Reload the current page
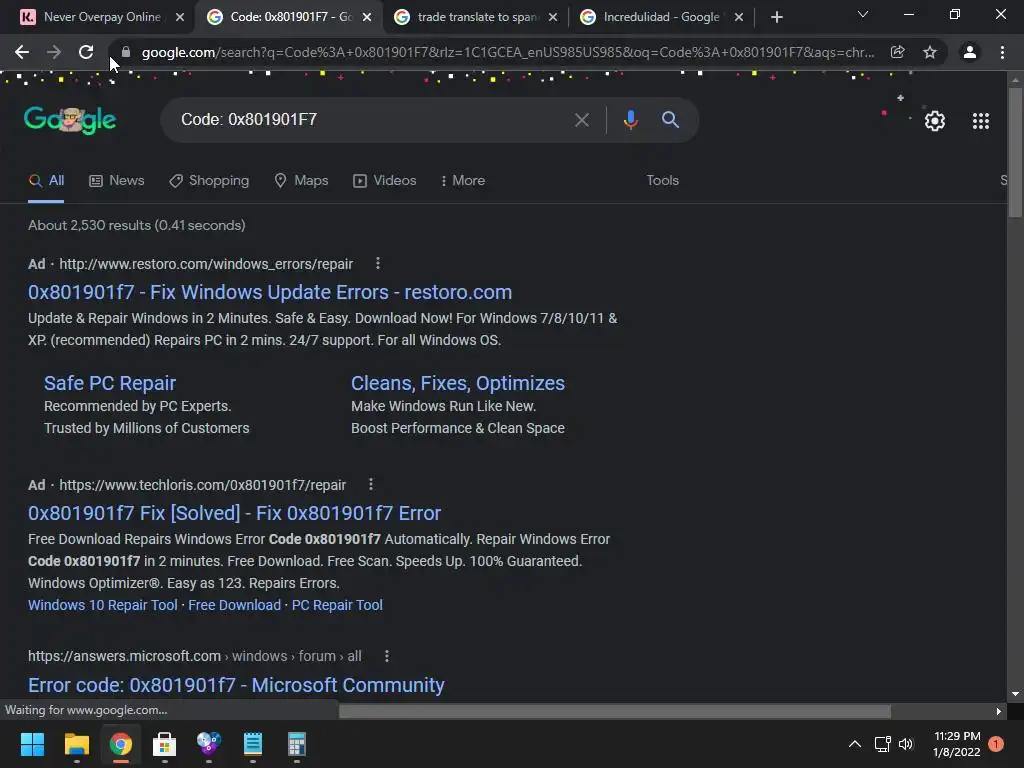Viewport: 1024px width, 768px height. coord(86,52)
